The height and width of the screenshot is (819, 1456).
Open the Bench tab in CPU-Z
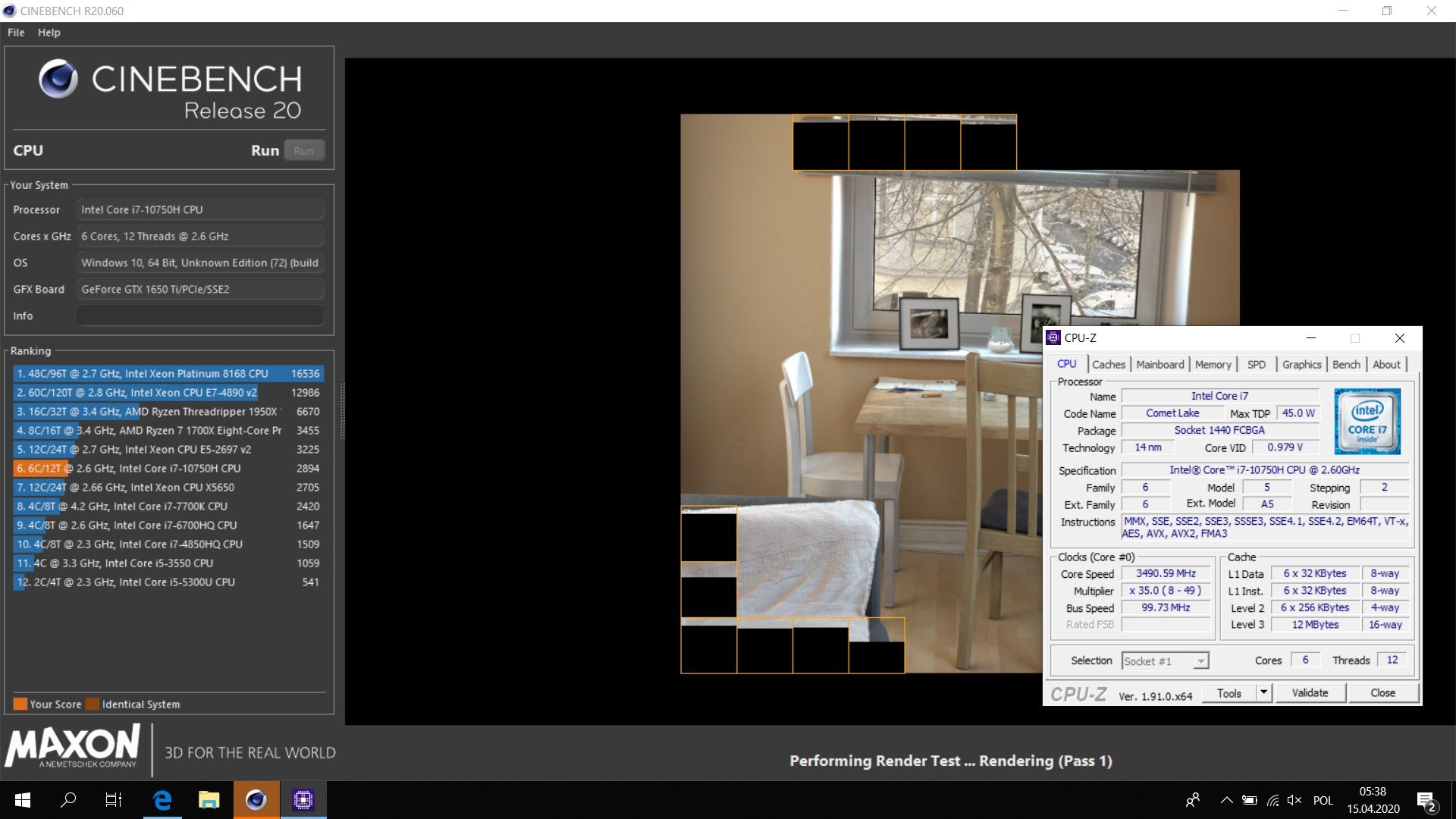point(1346,364)
